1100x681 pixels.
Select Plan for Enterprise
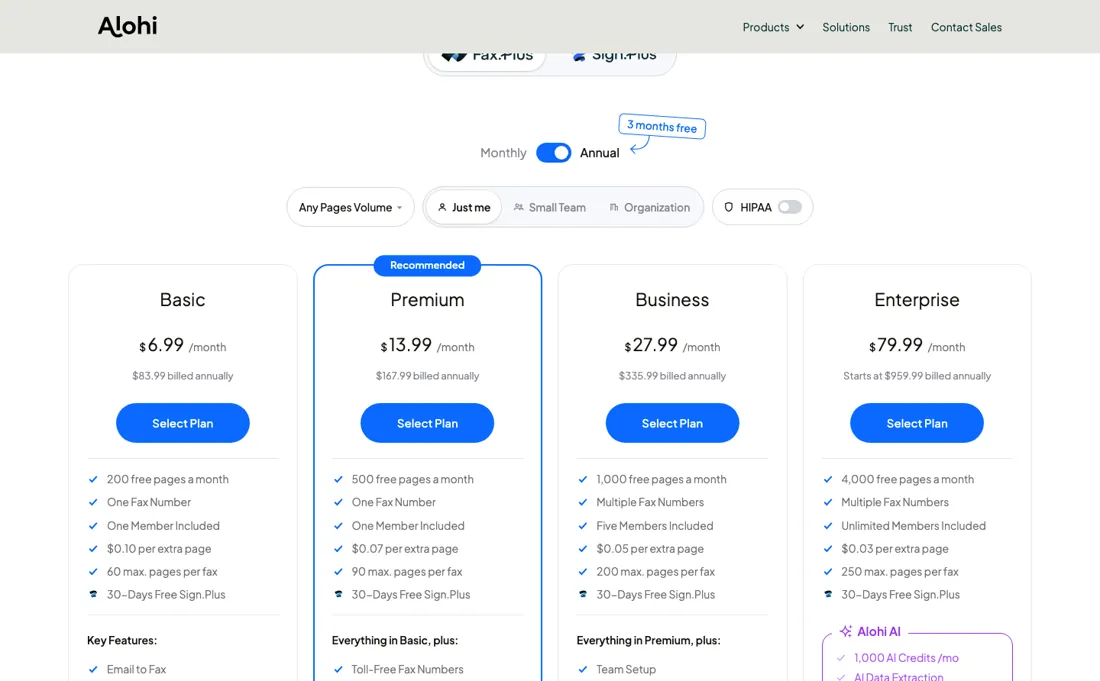coord(917,423)
